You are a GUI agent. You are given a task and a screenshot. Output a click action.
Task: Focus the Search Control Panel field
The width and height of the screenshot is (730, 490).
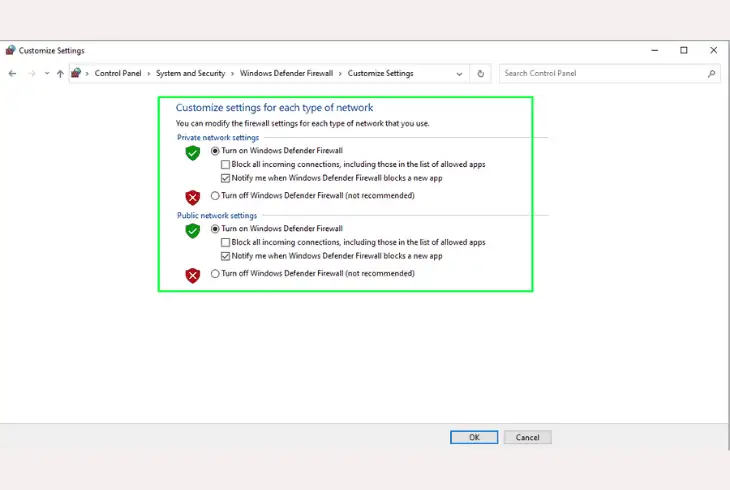[609, 74]
